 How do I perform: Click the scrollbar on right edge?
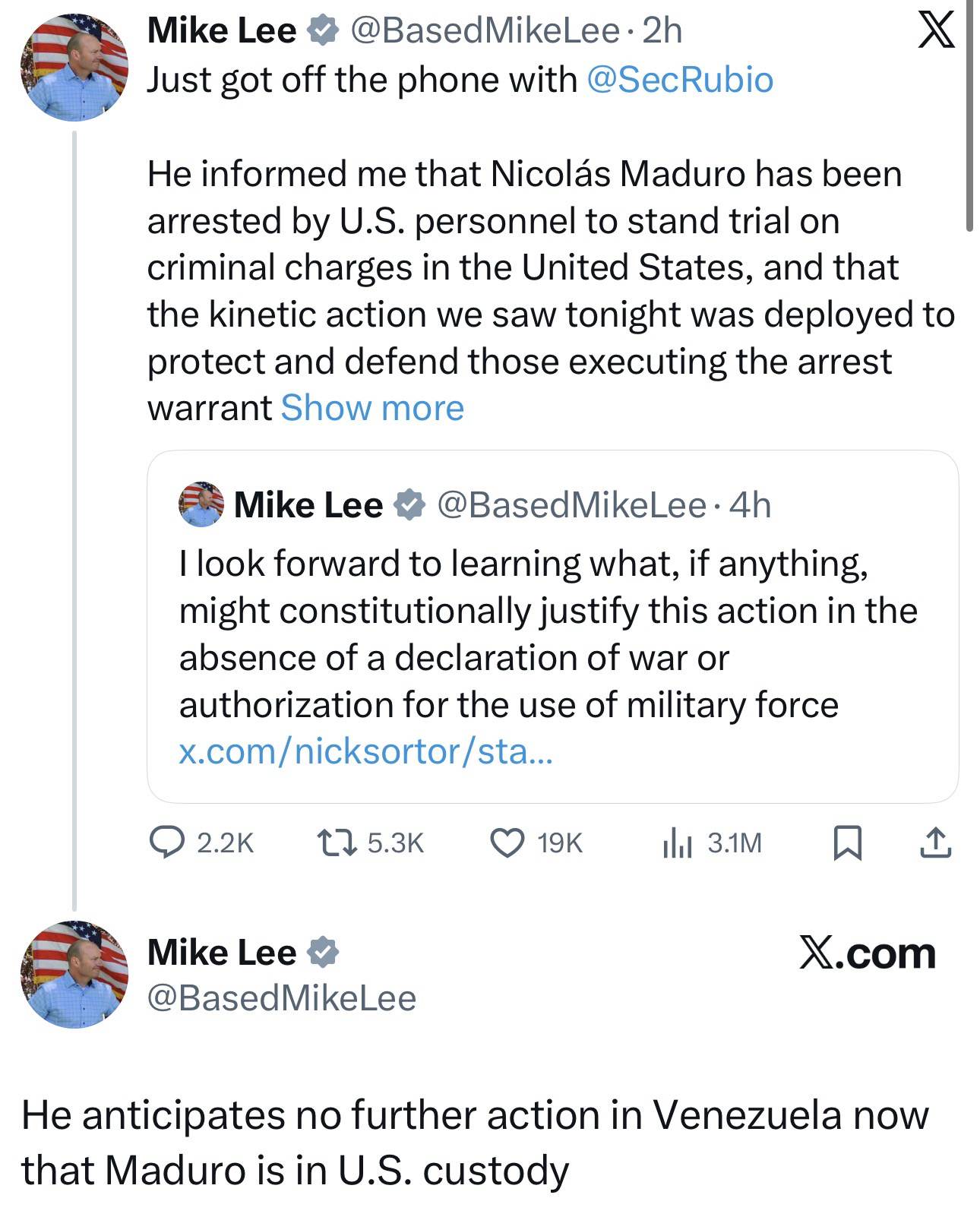[969, 114]
